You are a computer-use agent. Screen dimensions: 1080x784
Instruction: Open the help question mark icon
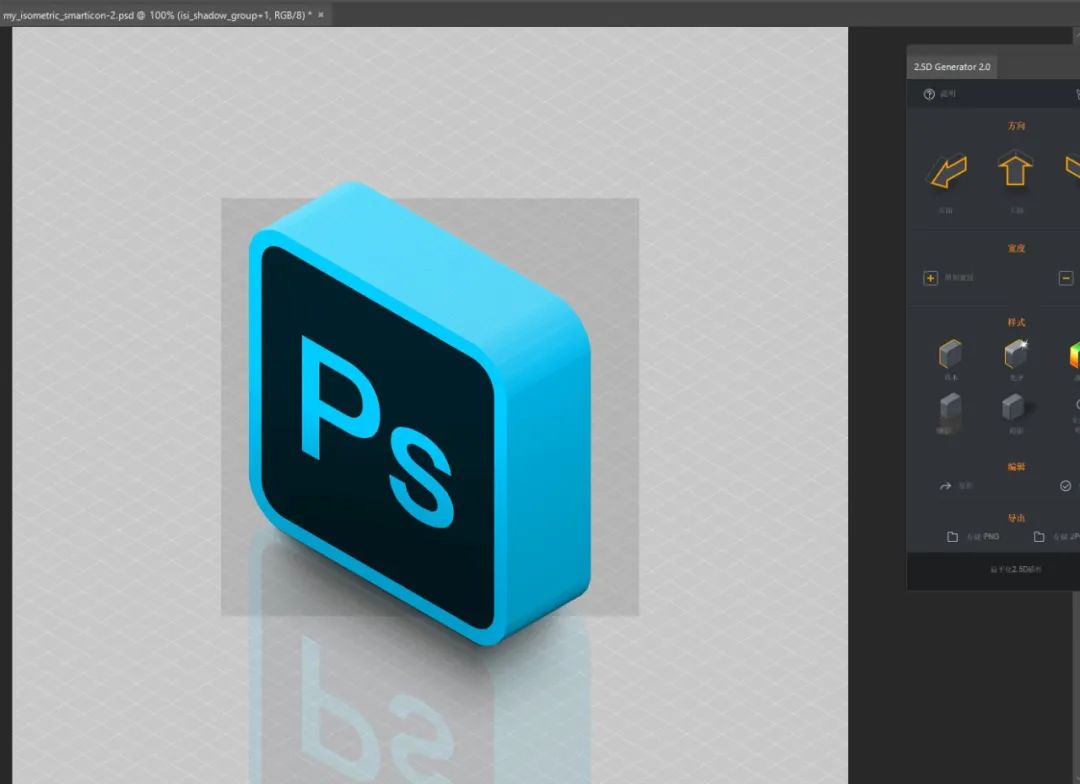[x=929, y=94]
